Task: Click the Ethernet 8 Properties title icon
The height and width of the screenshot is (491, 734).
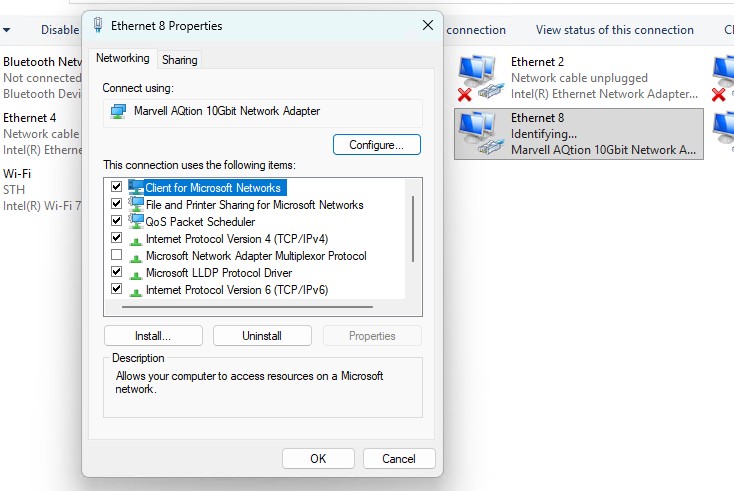Action: [x=98, y=25]
